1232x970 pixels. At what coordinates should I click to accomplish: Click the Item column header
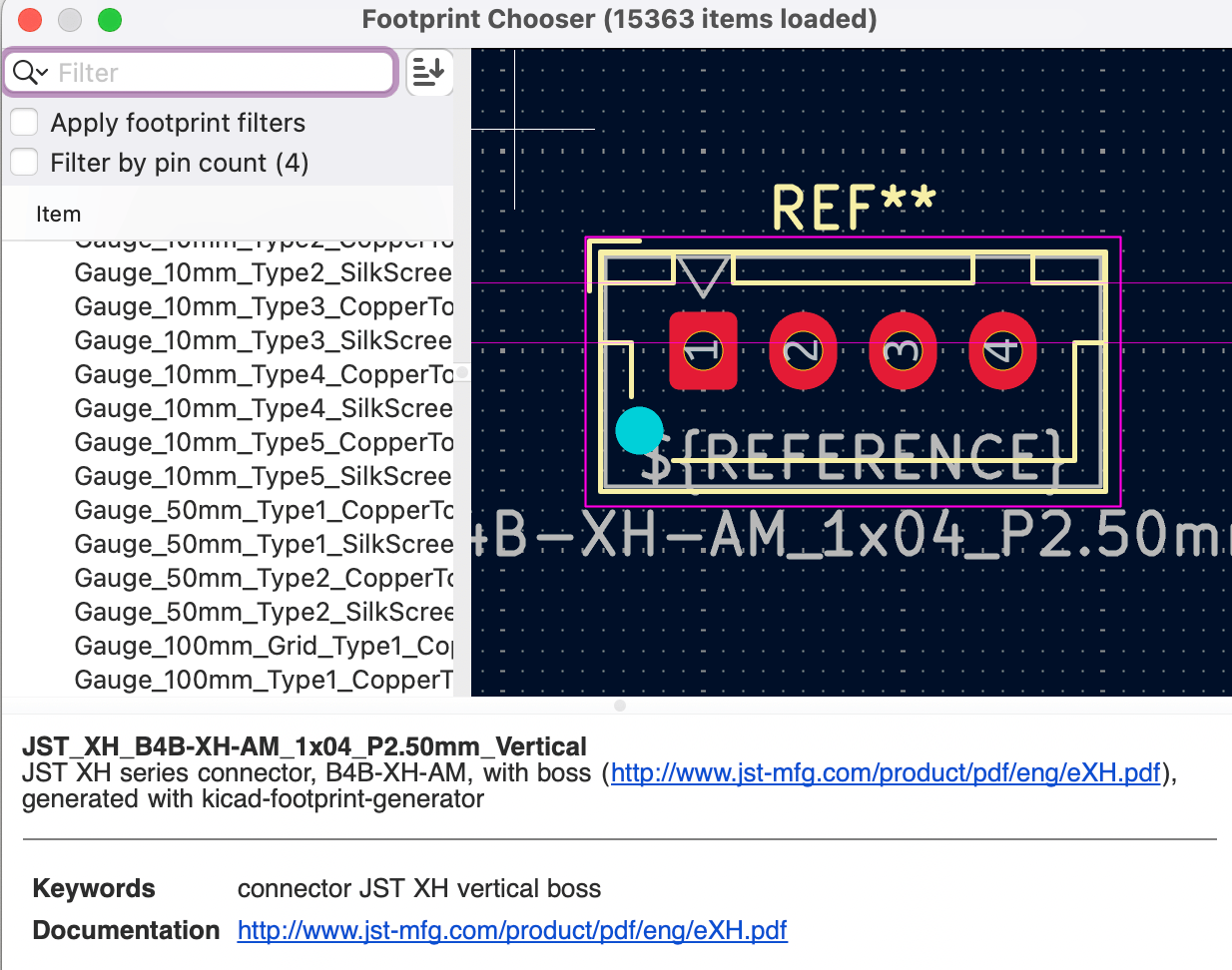[58, 215]
